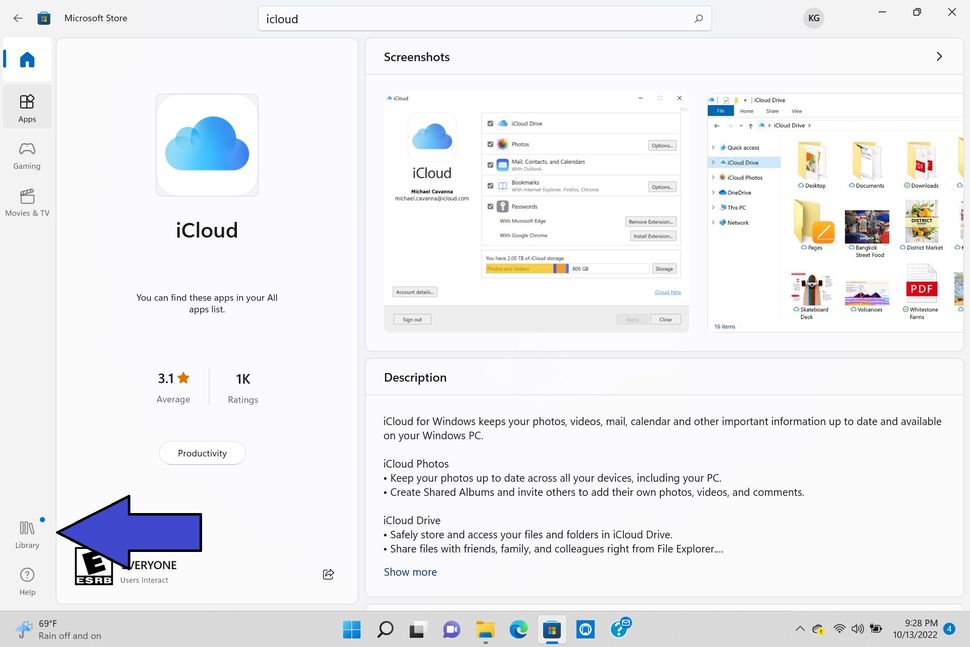The image size is (970, 647).
Task: Launch Microsoft Edge from the taskbar
Action: 518,629
